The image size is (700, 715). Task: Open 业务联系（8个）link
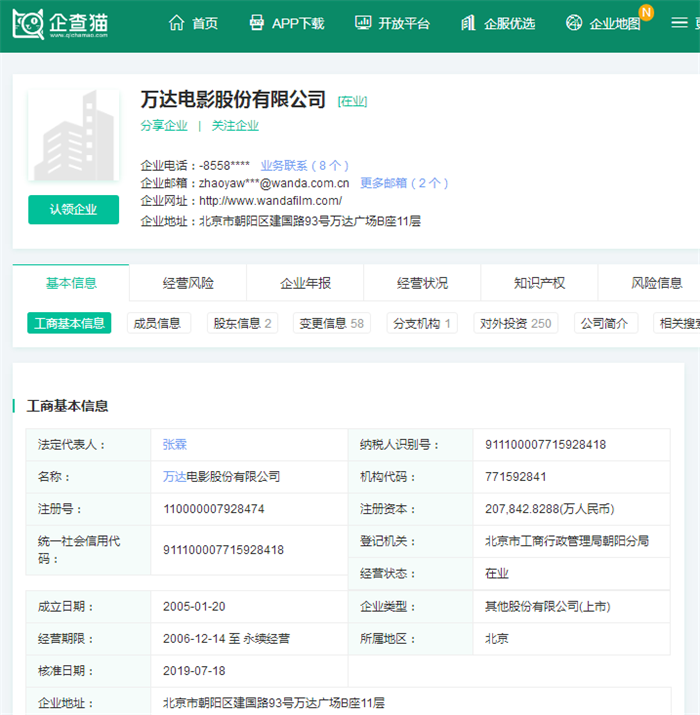305,166
